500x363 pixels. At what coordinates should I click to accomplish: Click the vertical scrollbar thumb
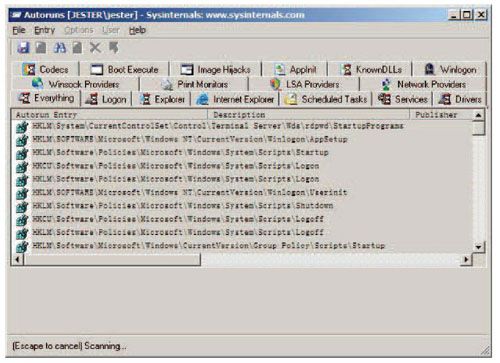(x=479, y=127)
